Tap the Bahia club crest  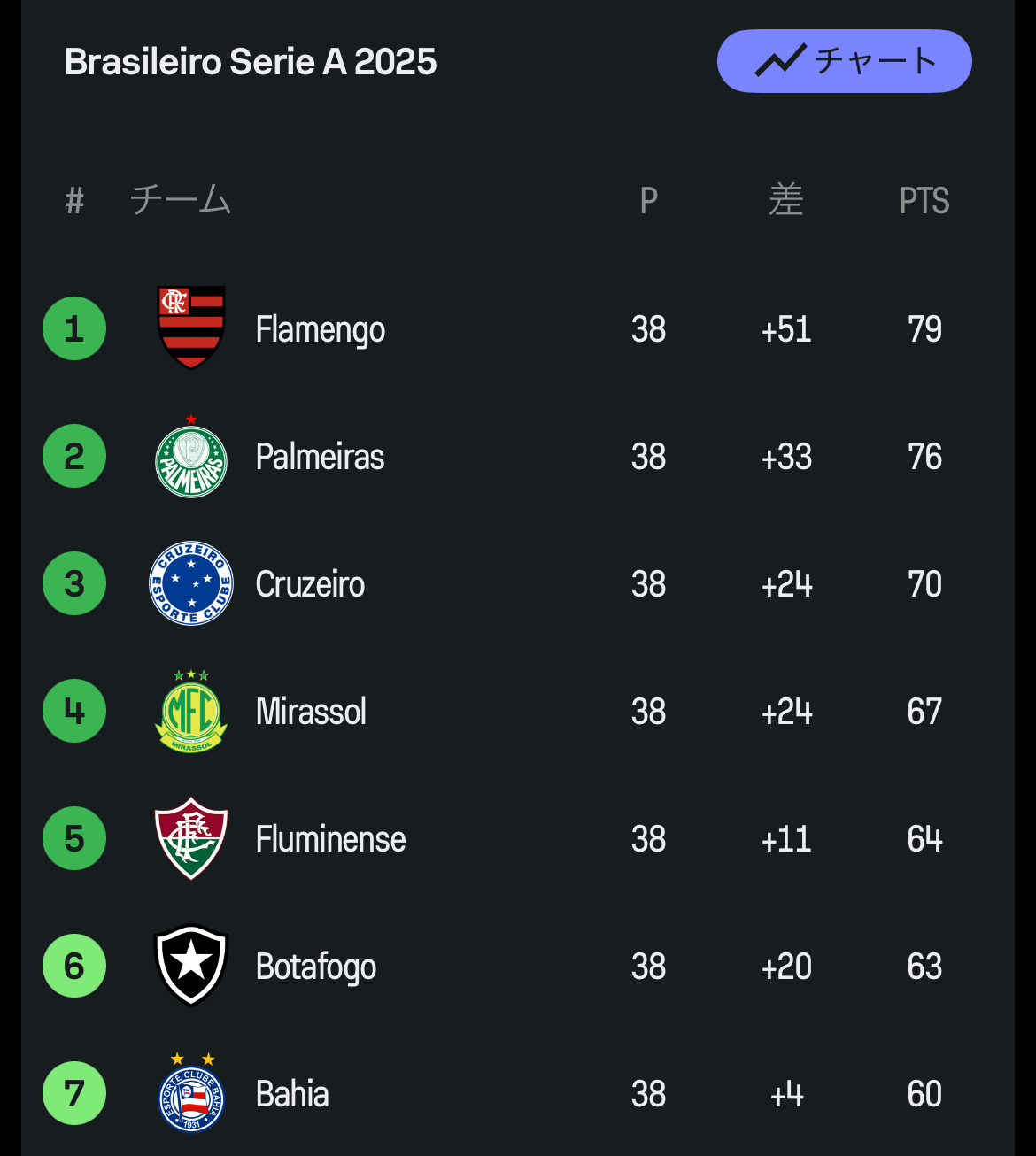pos(191,1094)
